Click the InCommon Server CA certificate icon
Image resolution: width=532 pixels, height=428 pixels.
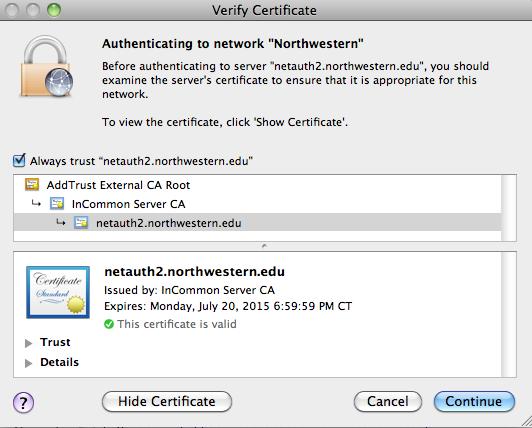[x=57, y=204]
